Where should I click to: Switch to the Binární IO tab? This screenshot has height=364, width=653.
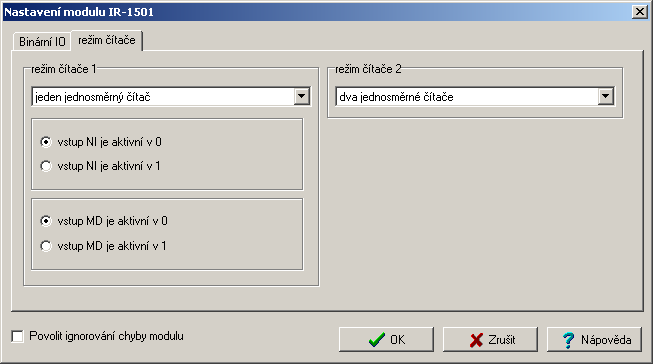tap(42, 42)
